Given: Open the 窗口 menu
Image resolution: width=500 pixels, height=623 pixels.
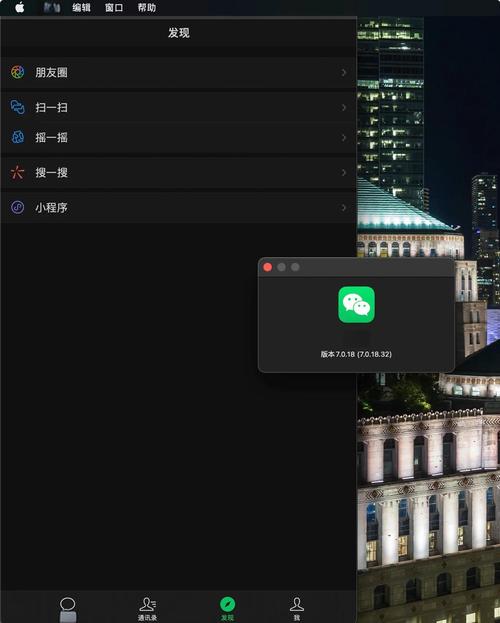Looking at the screenshot, I should click(x=114, y=8).
